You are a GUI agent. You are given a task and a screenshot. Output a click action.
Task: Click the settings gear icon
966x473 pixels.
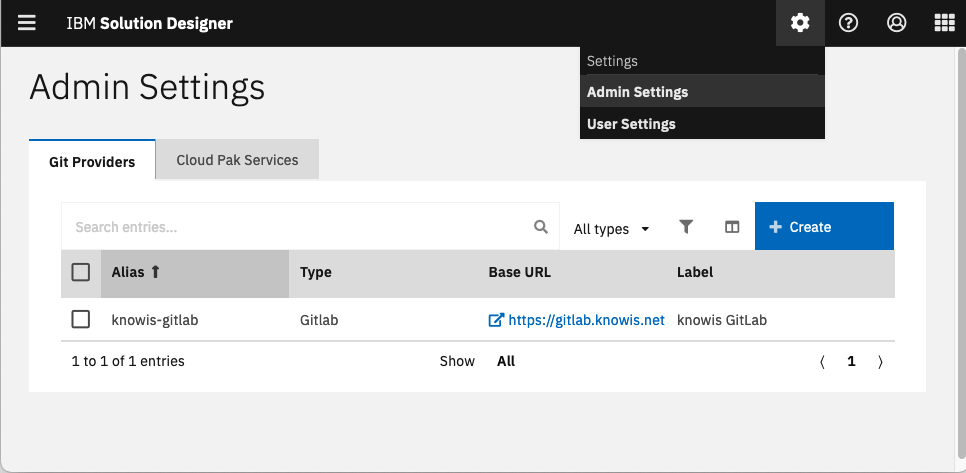[800, 23]
